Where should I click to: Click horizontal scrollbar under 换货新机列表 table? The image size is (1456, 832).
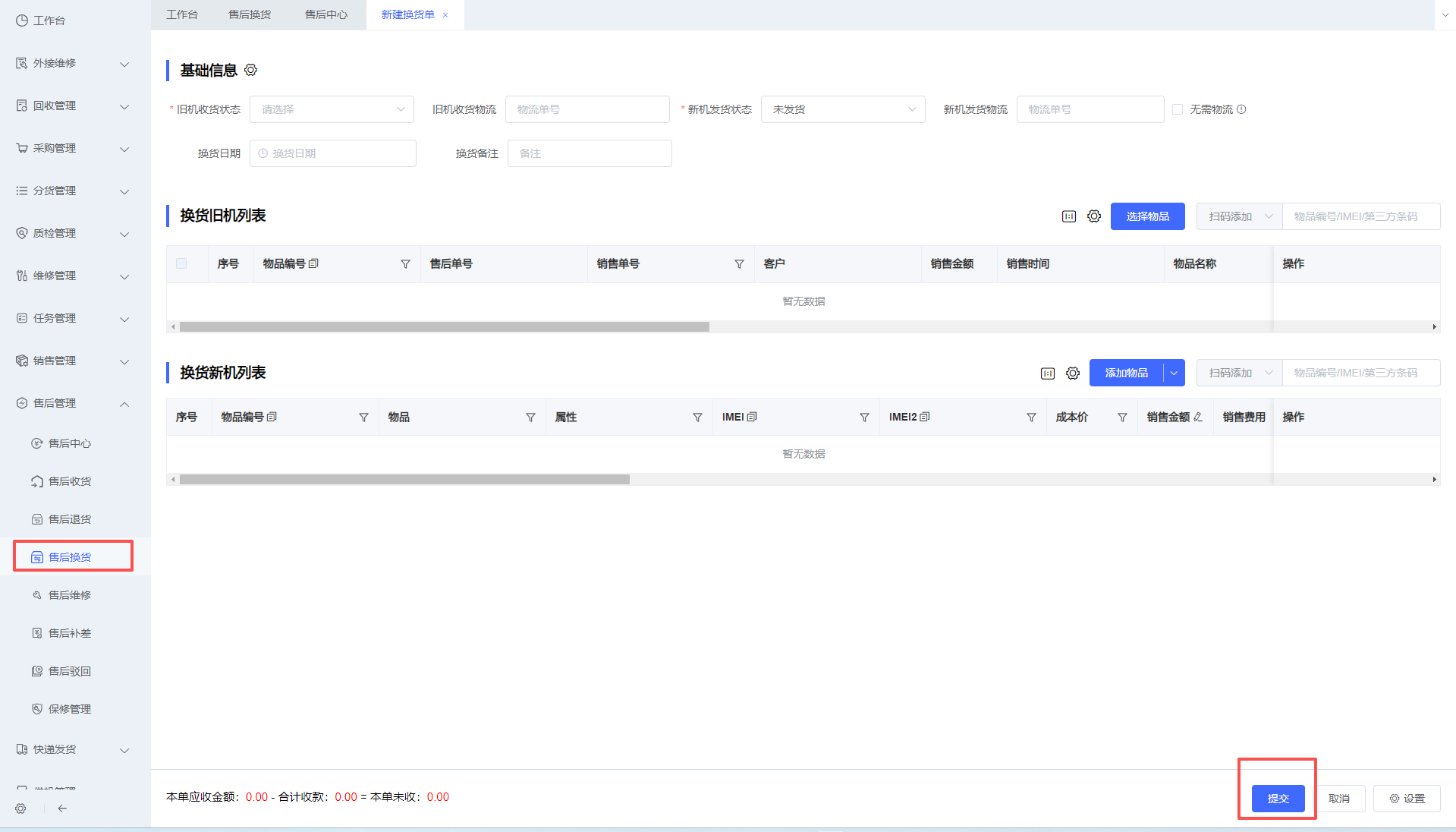404,480
